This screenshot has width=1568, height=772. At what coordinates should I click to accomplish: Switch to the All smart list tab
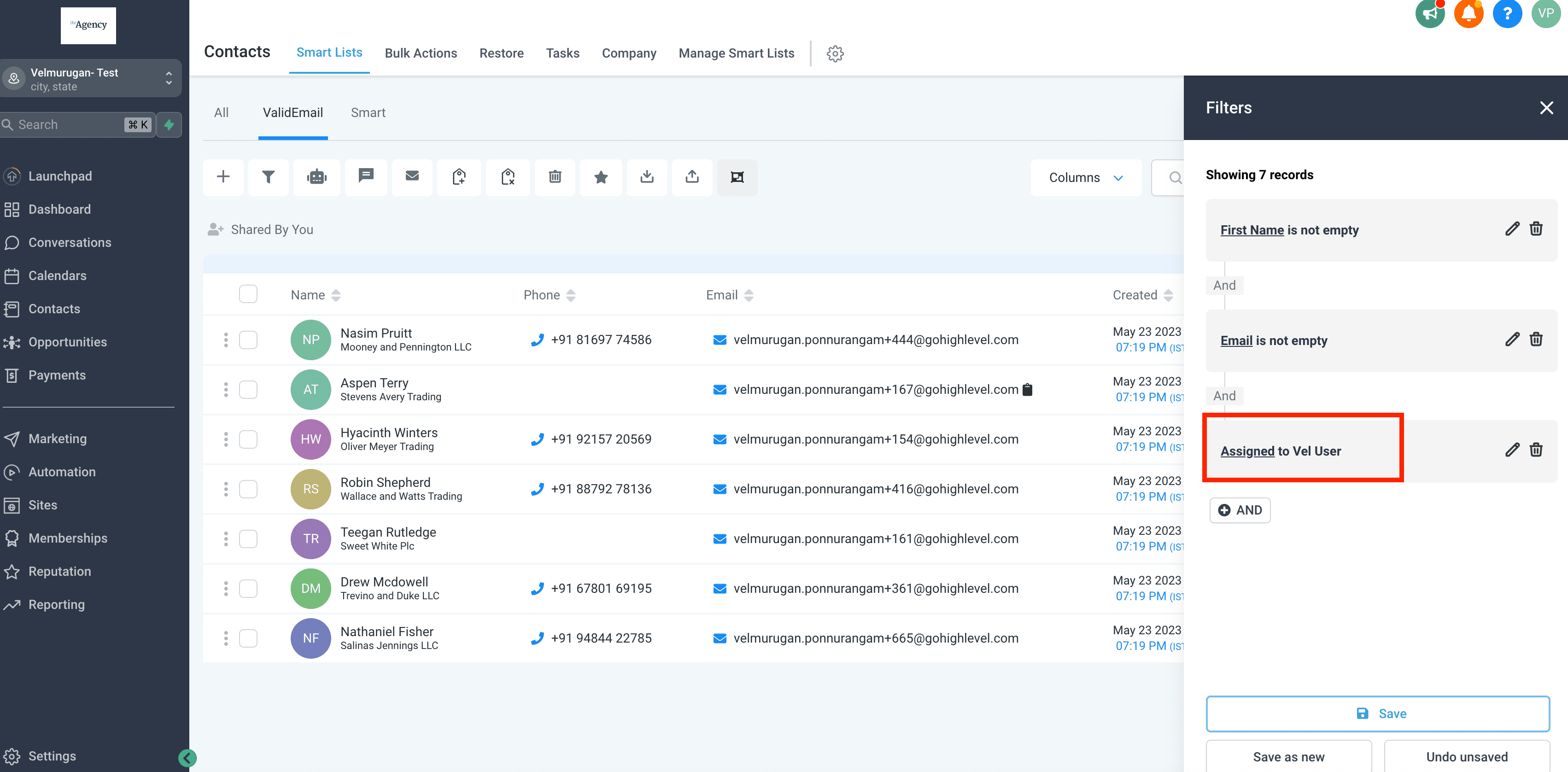pos(221,113)
